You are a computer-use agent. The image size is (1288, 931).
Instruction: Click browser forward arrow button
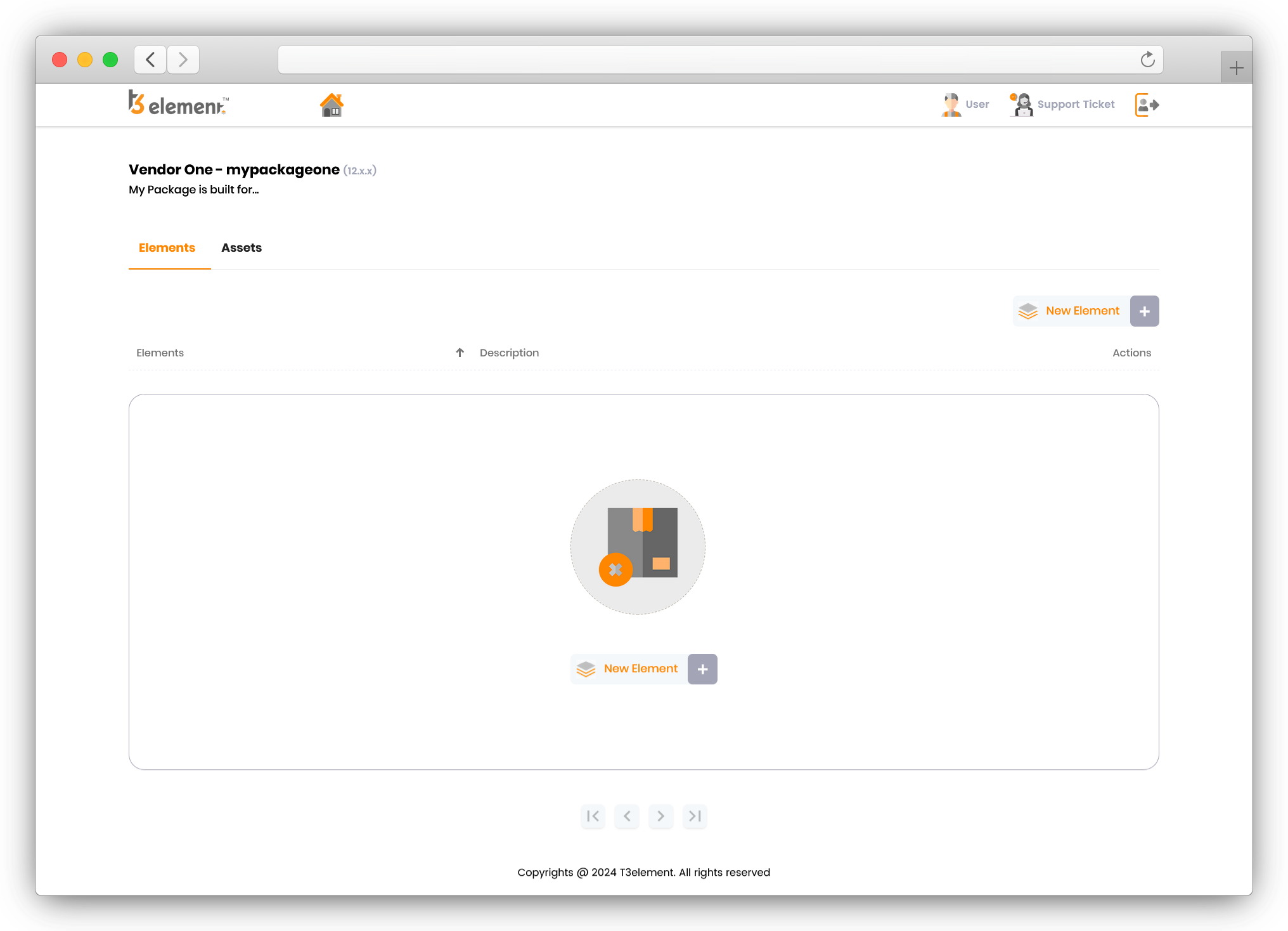183,60
